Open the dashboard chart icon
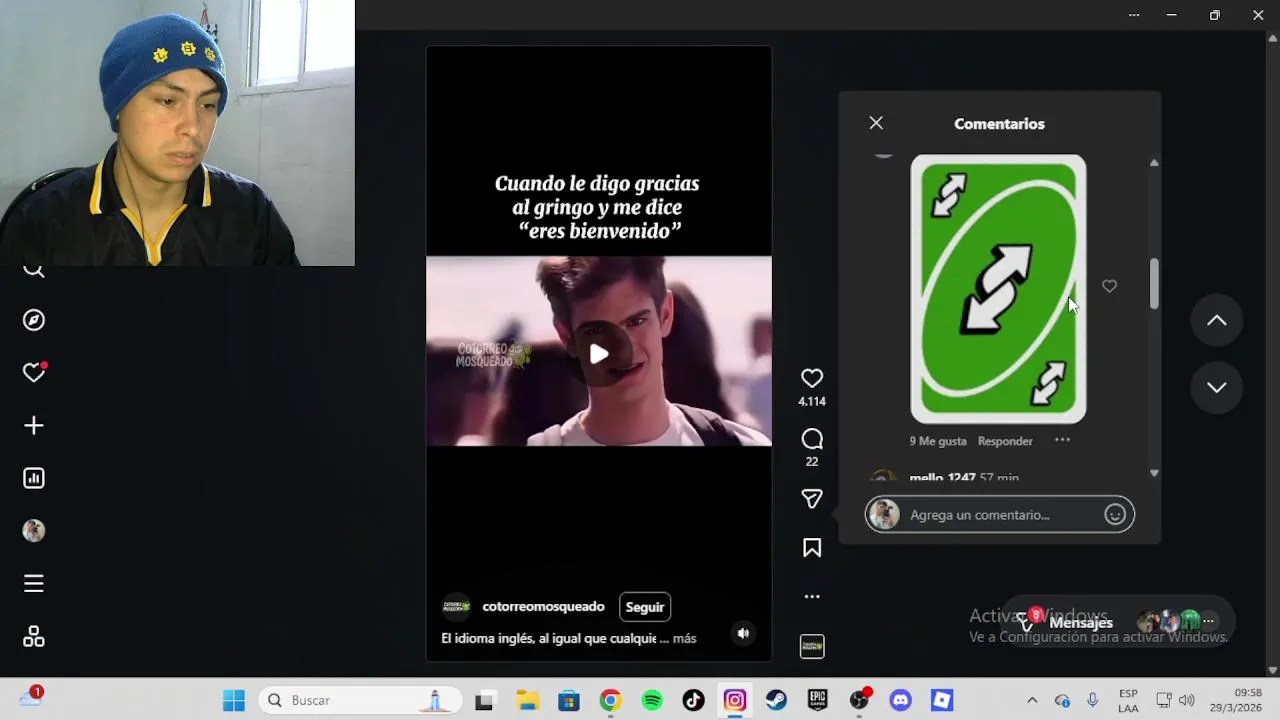The width and height of the screenshot is (1280, 720). coord(34,478)
